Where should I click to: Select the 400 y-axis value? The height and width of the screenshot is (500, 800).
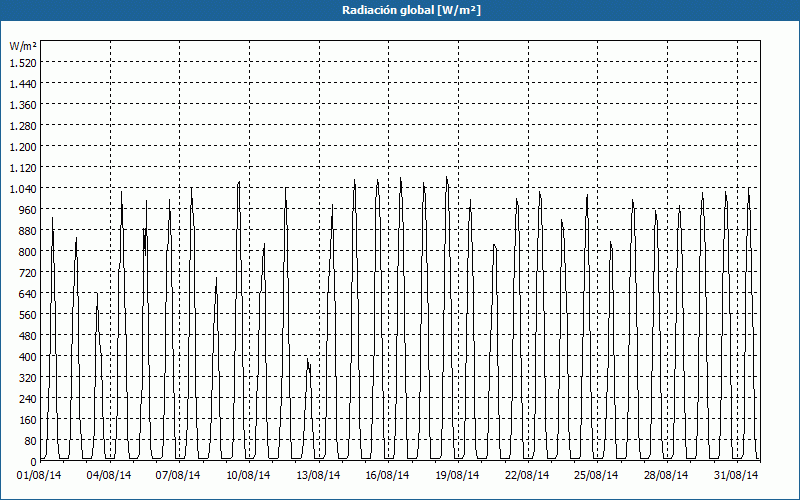[x=28, y=357]
